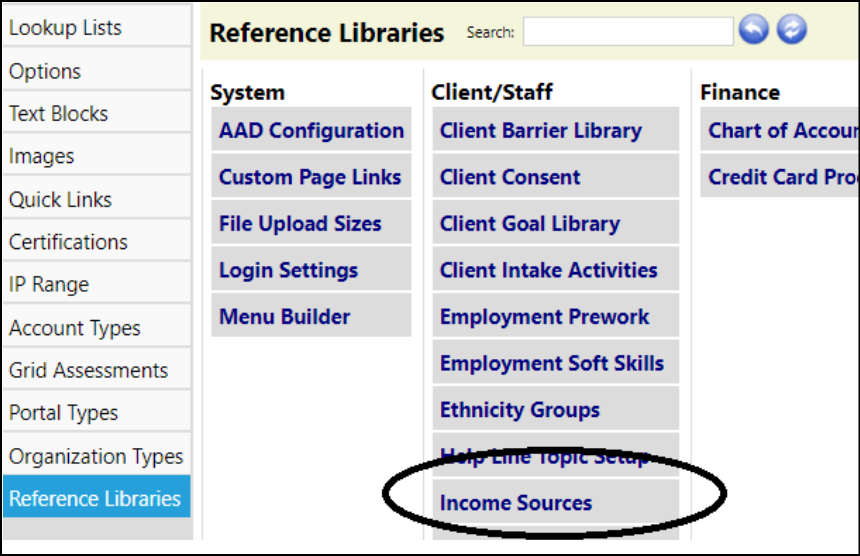Viewport: 860px width, 556px height.
Task: Click the blue back arrow icon
Action: [754, 29]
